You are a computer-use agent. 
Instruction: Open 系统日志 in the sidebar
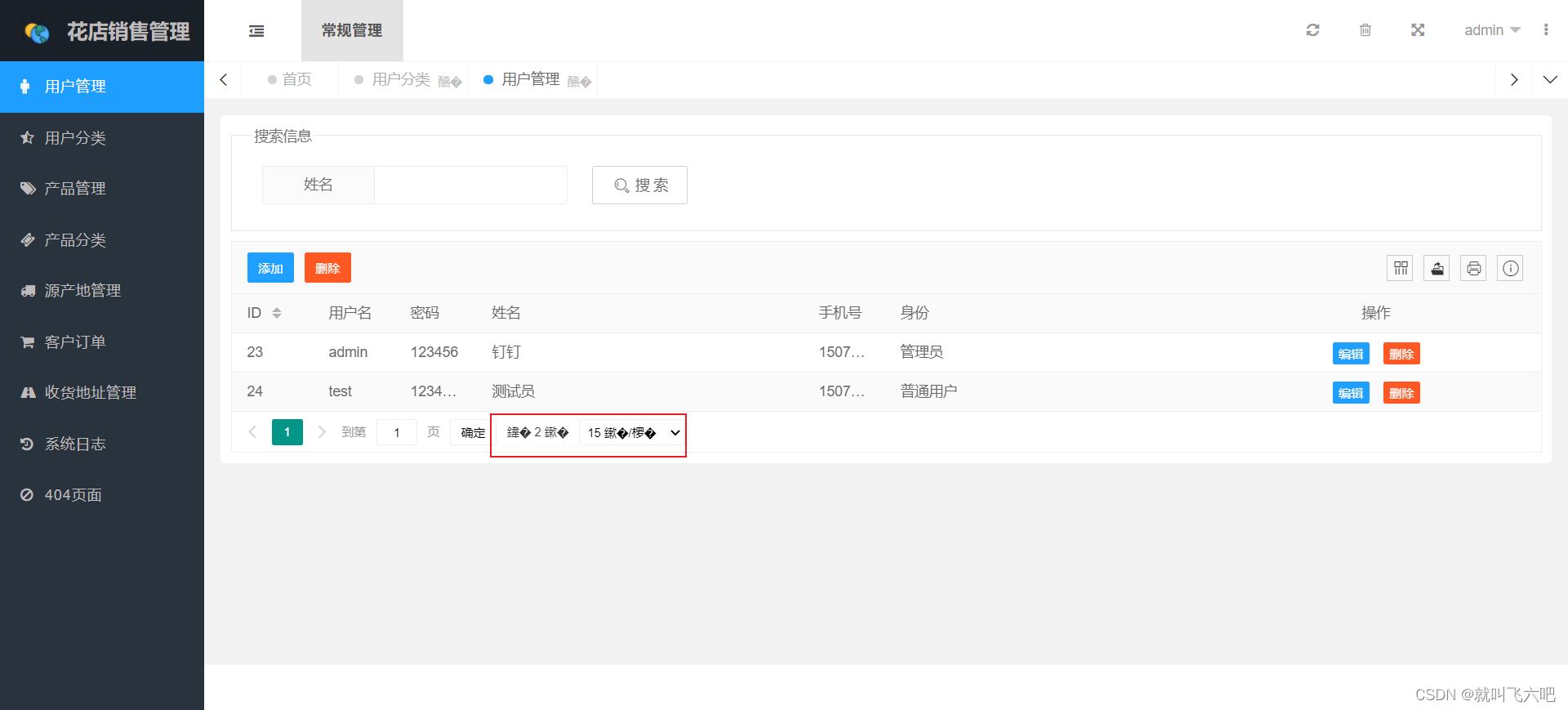[x=102, y=444]
